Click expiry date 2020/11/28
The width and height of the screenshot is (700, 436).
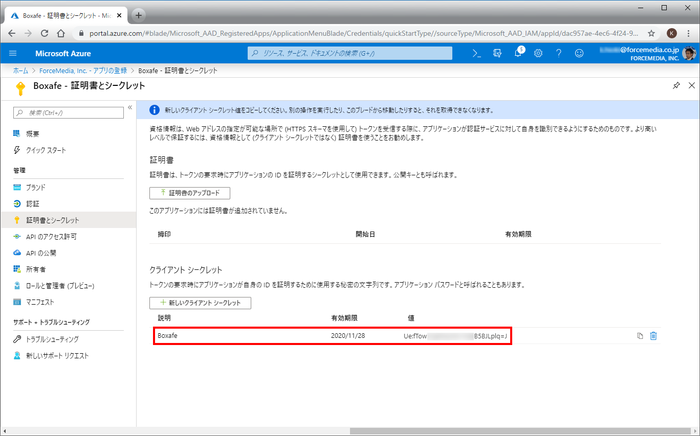(x=348, y=336)
